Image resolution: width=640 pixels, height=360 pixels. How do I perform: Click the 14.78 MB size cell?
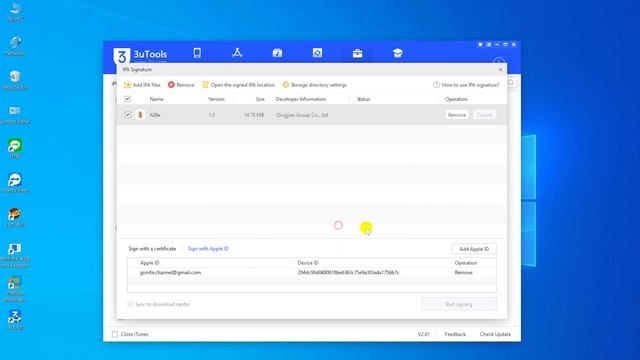254,115
